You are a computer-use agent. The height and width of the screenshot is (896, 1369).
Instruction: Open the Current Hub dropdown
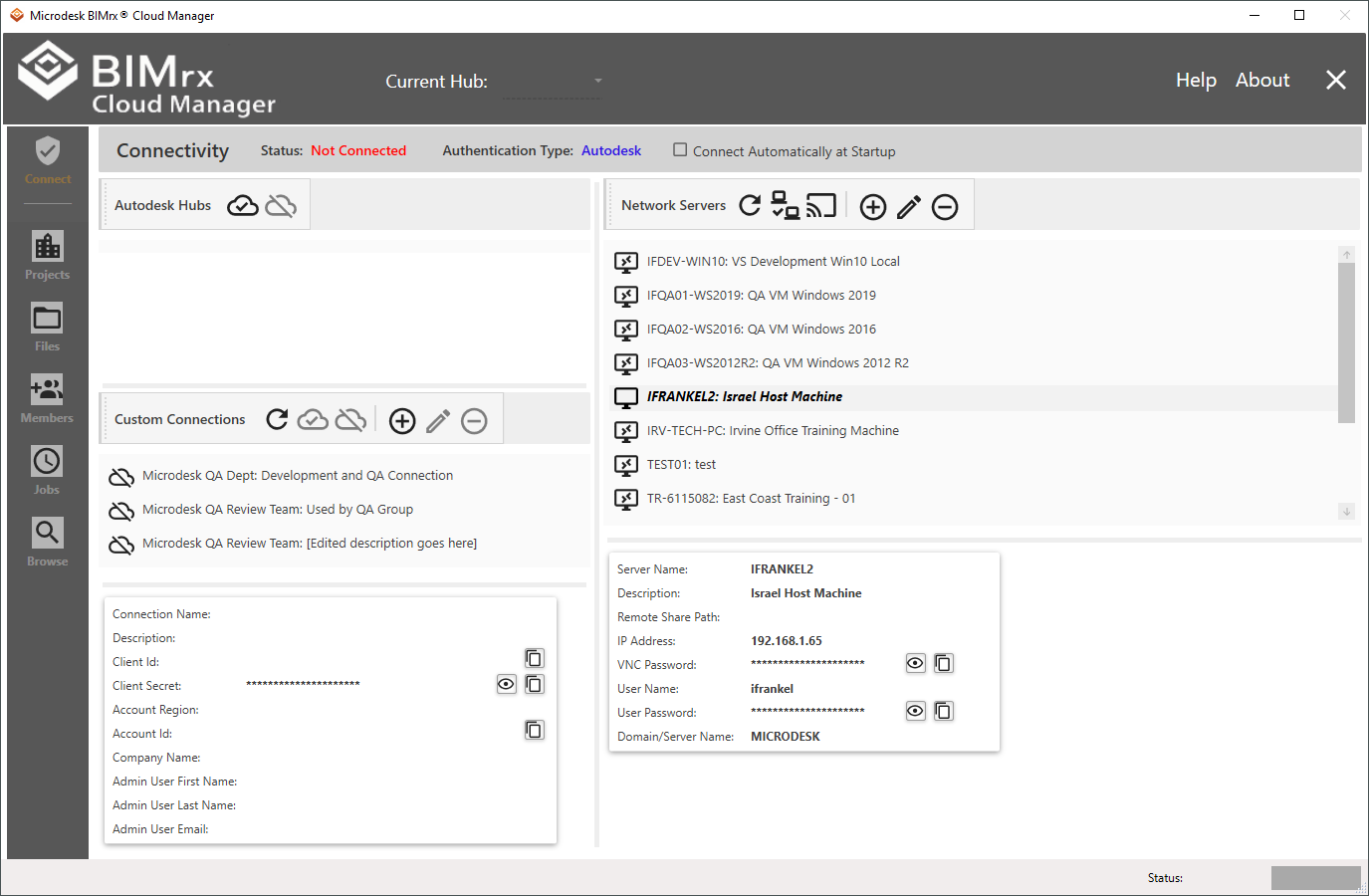tap(597, 81)
